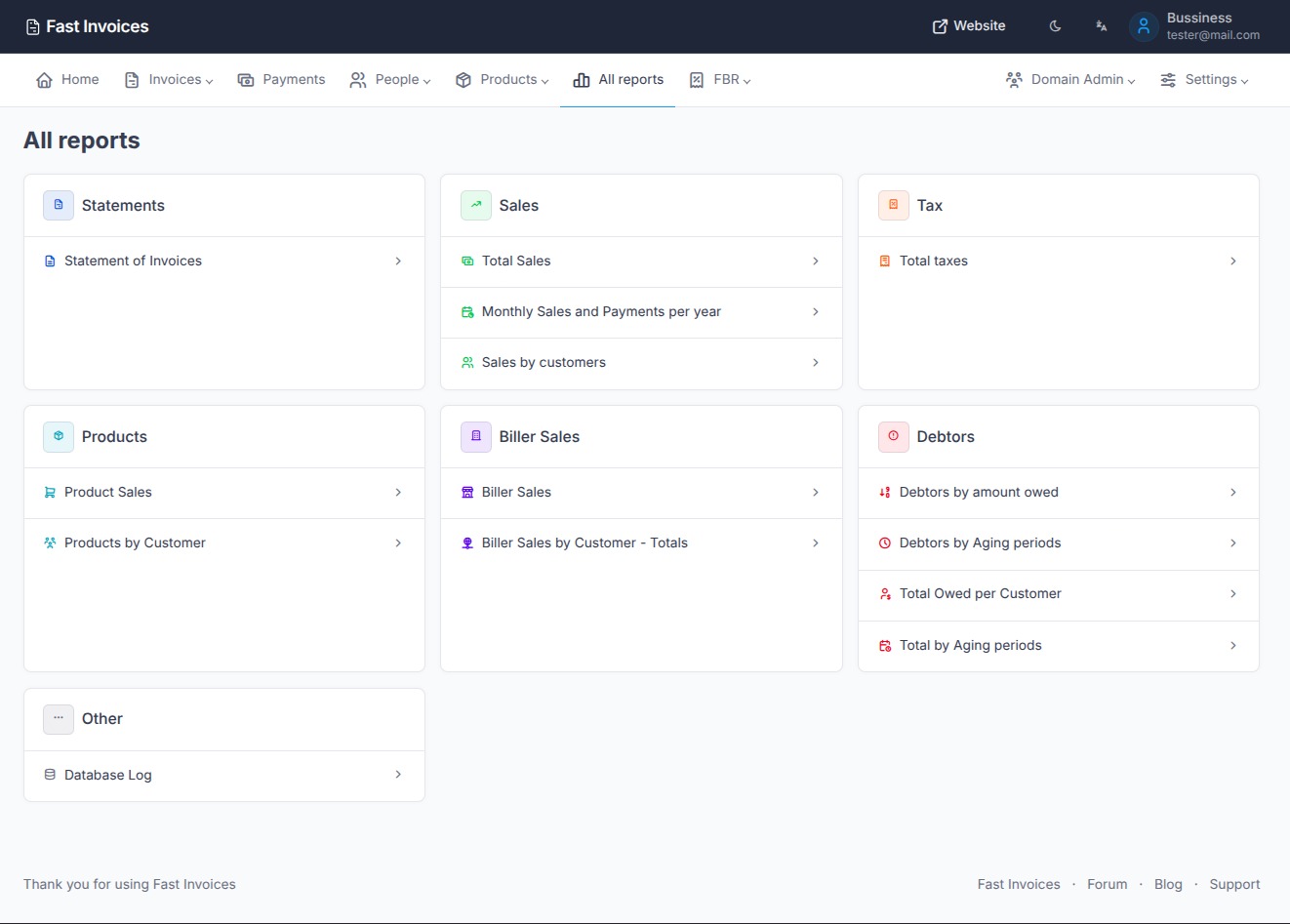This screenshot has width=1290, height=924.
Task: Open the Forum footer link
Action: (1107, 885)
